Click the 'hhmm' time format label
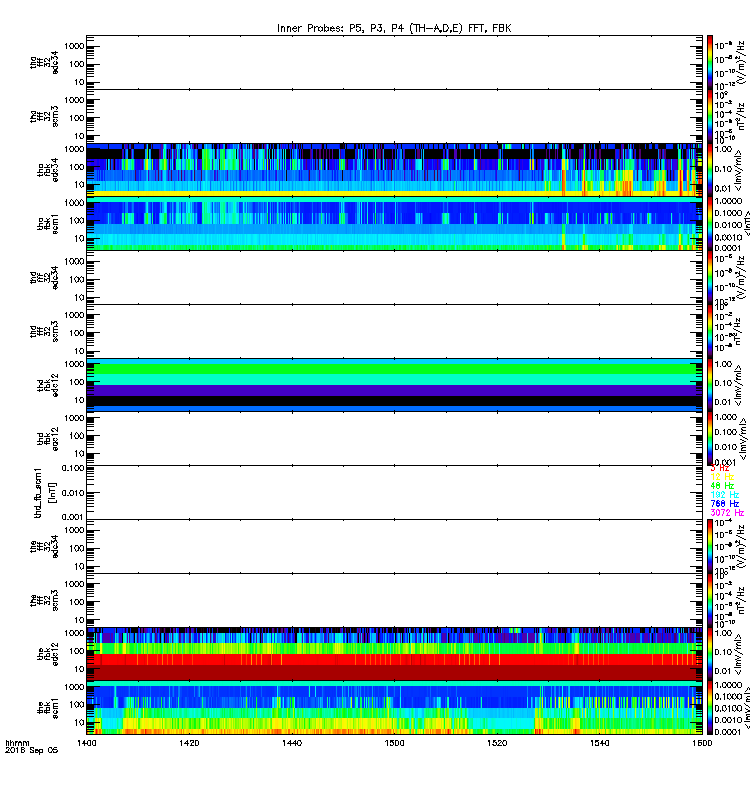This screenshot has height=800, width=750. point(17,743)
